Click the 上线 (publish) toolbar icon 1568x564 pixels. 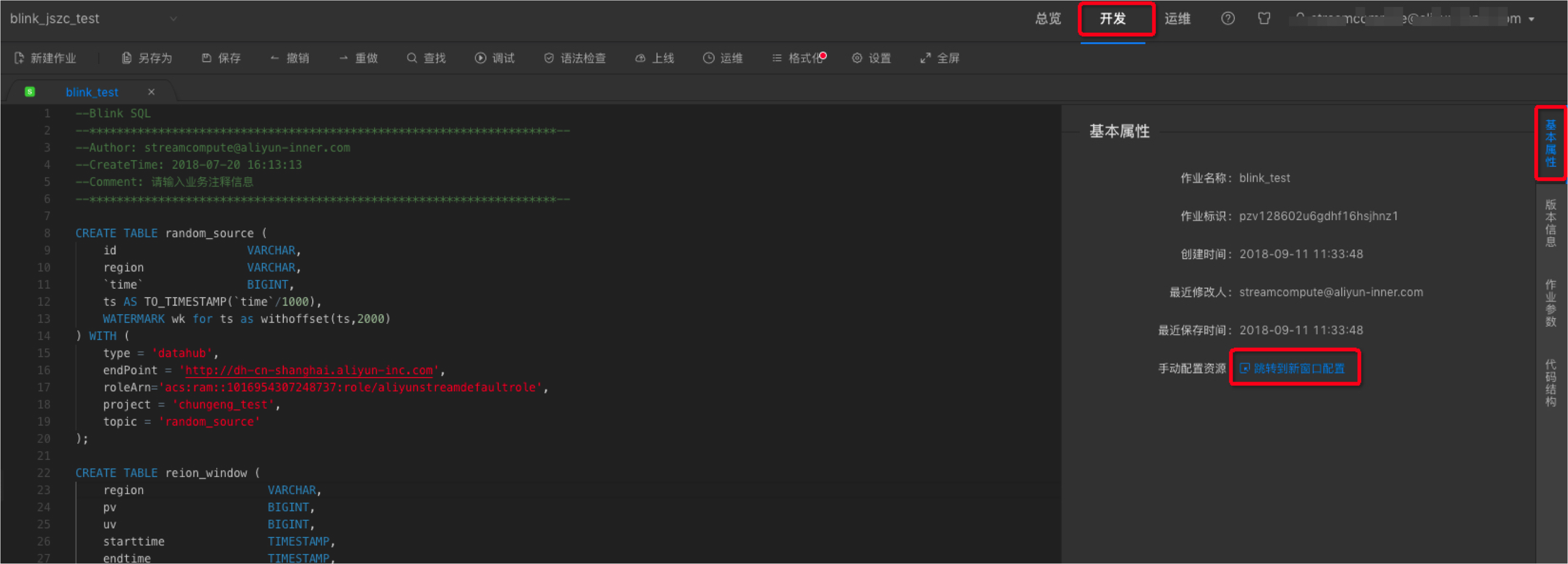tap(640, 58)
